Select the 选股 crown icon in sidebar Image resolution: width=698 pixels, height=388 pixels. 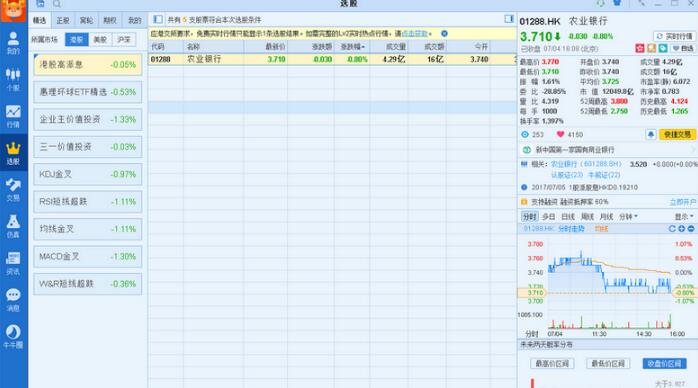tap(13, 153)
